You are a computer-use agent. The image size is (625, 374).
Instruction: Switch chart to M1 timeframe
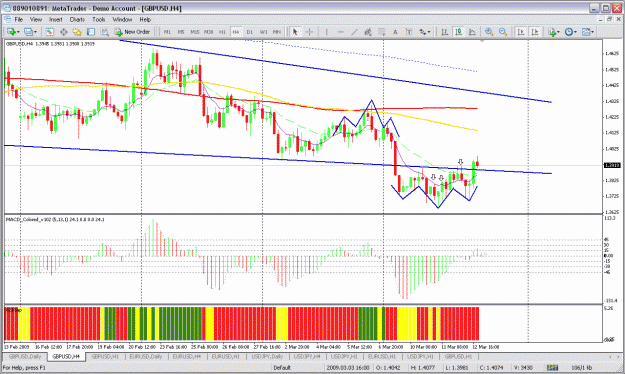167,32
